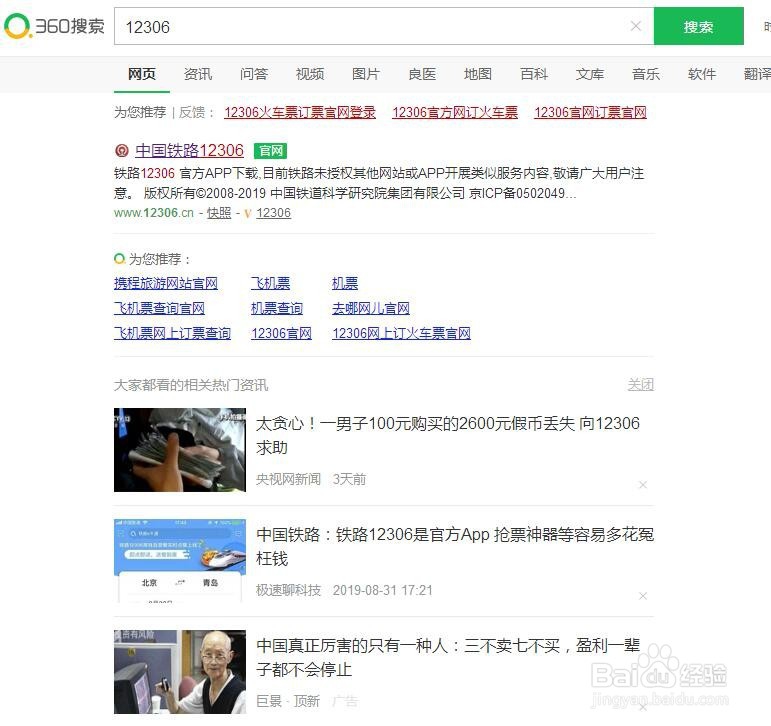Select the 网页 tab
The image size is (771, 726).
pos(142,74)
